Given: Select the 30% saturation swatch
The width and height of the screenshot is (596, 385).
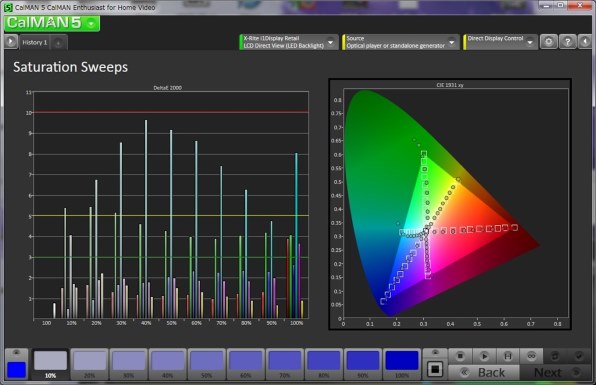Looking at the screenshot, I should [x=128, y=364].
